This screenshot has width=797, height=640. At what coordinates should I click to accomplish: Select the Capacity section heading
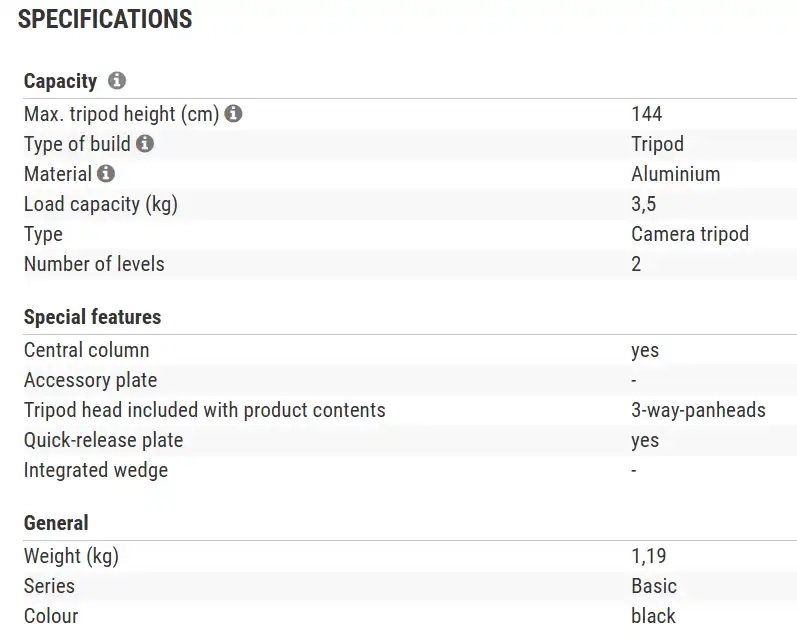60,81
